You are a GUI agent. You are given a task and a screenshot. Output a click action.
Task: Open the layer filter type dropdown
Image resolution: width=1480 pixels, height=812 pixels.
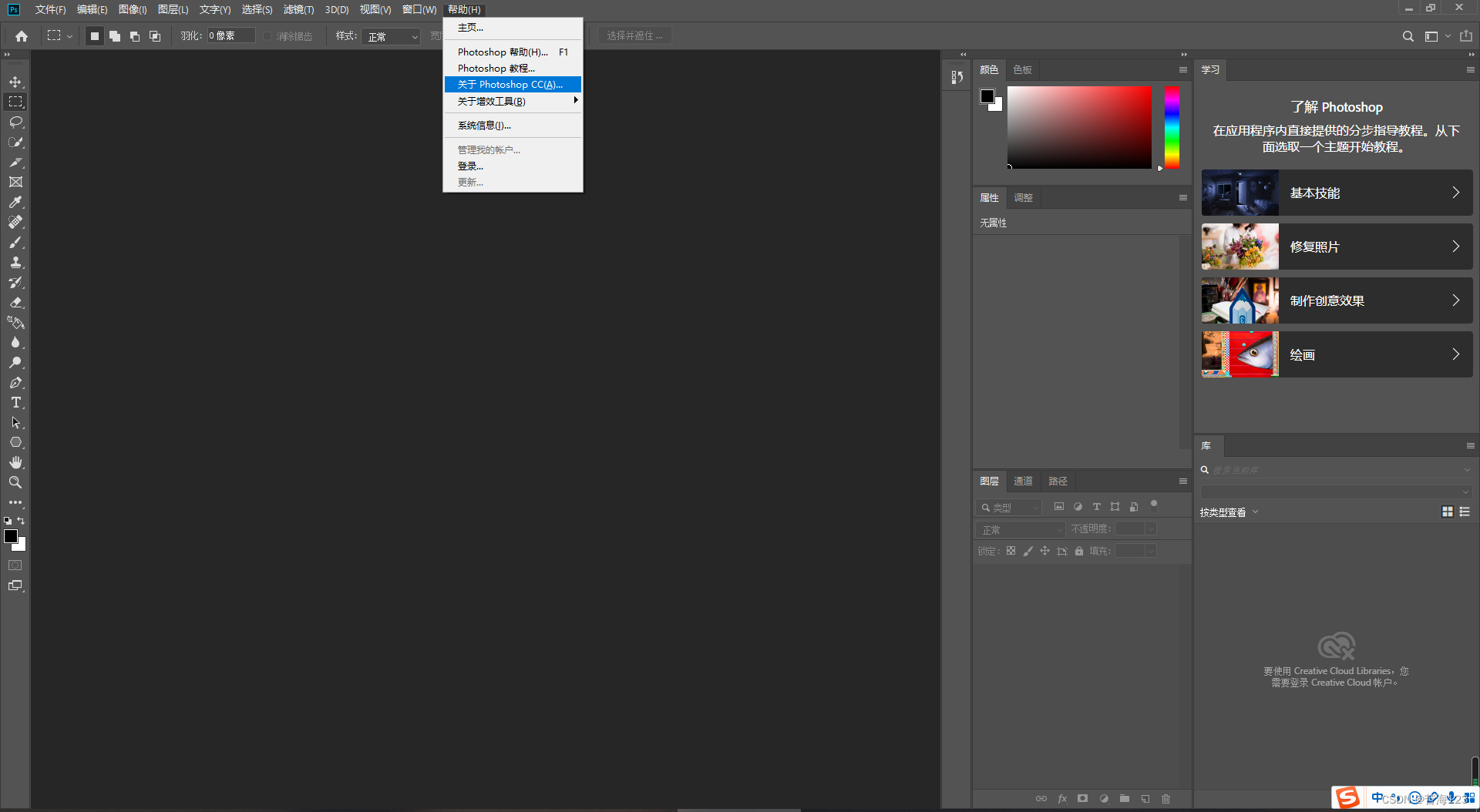1009,507
